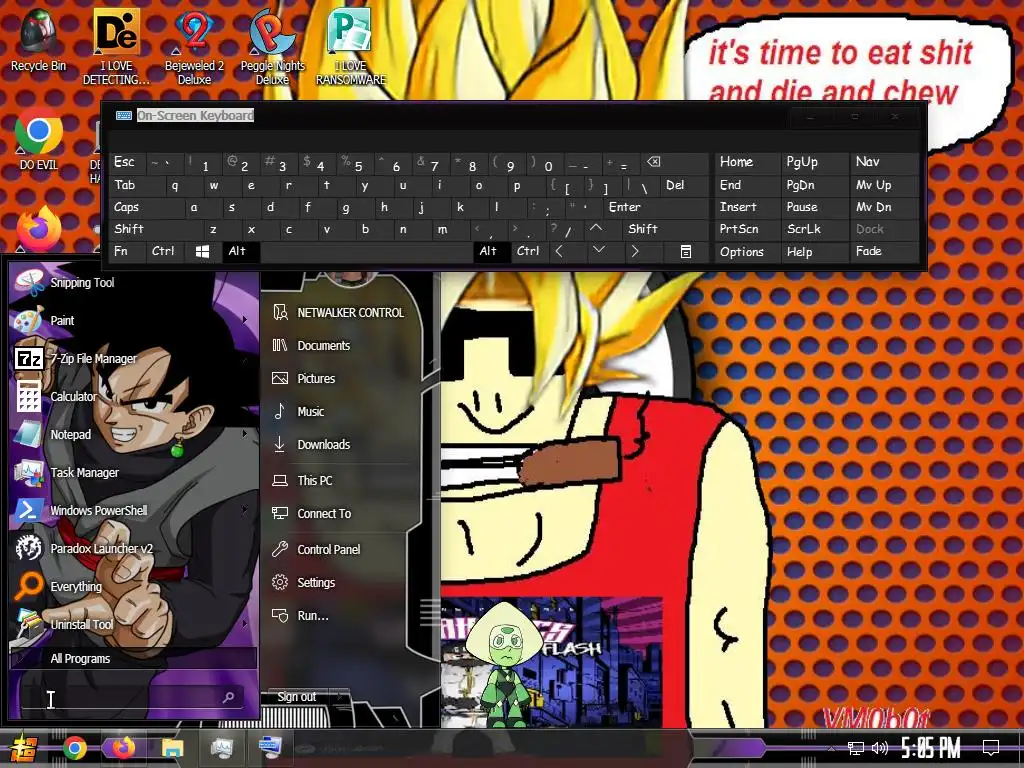The width and height of the screenshot is (1024, 768).
Task: Click the Enter key on the keyboard
Action: 656,207
